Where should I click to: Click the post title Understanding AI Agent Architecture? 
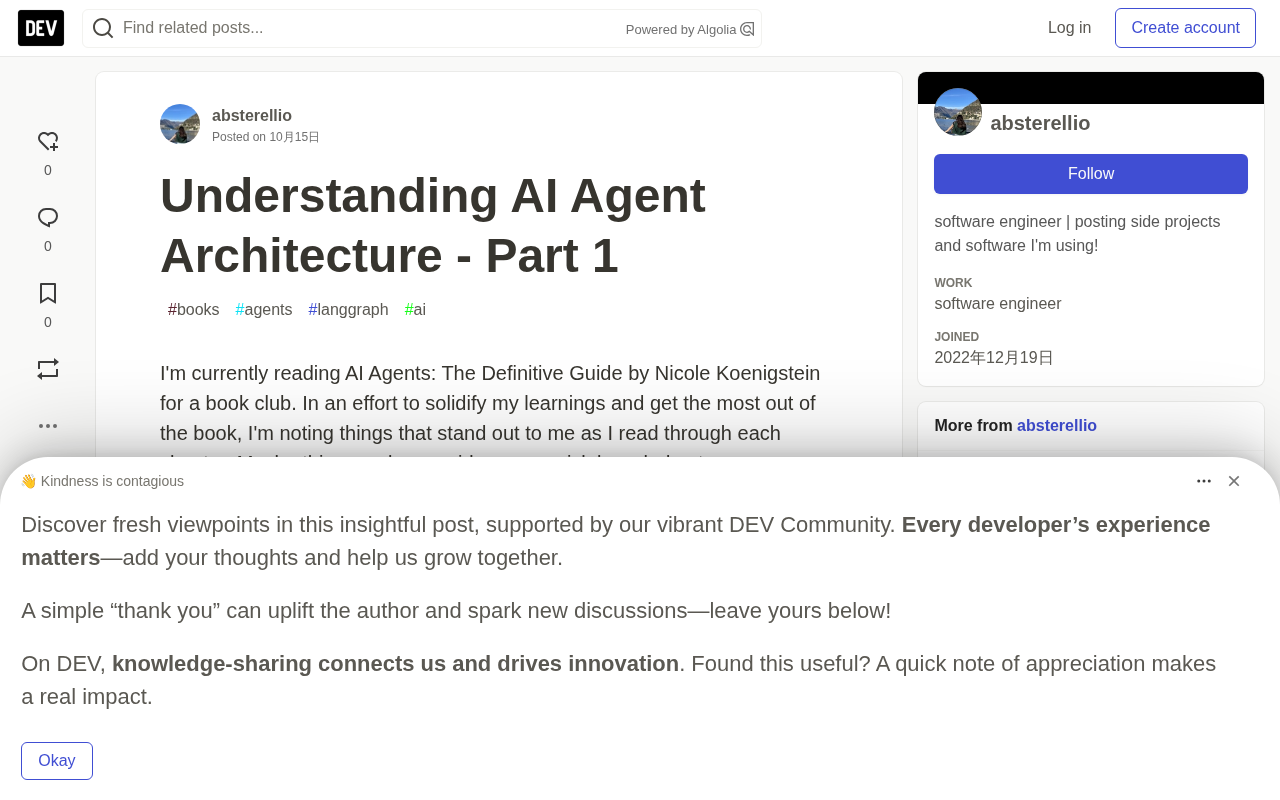click(x=433, y=225)
